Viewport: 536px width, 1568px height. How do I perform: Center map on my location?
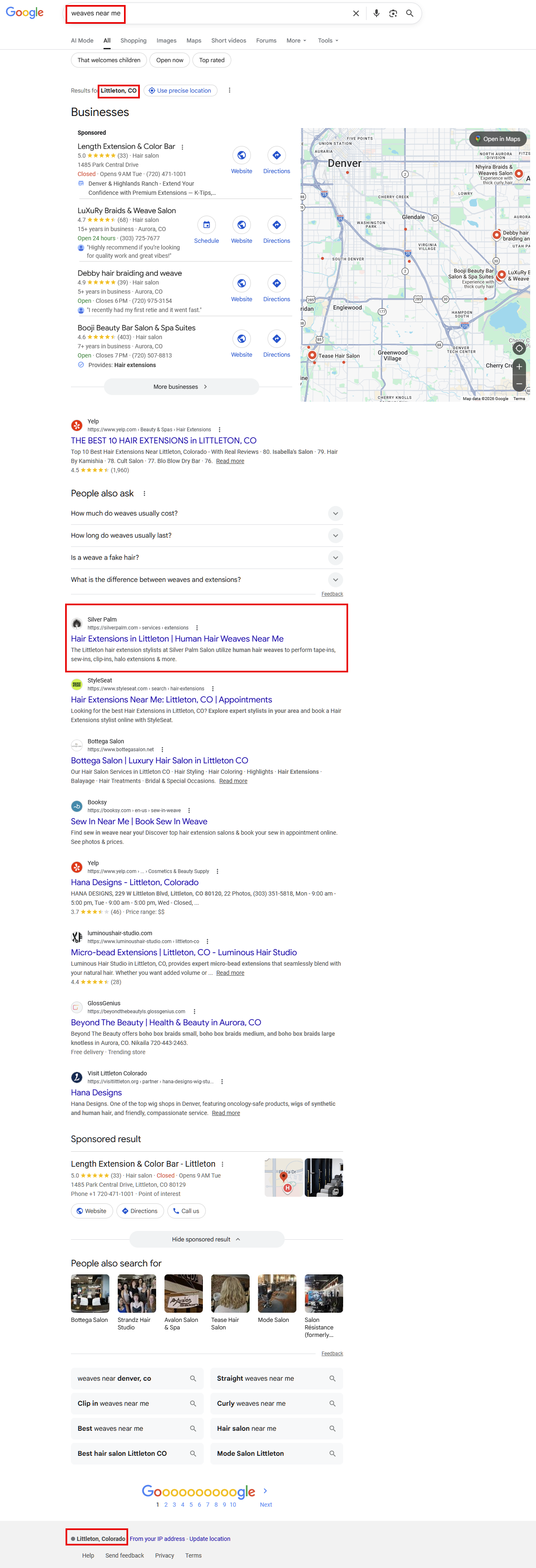point(519,348)
